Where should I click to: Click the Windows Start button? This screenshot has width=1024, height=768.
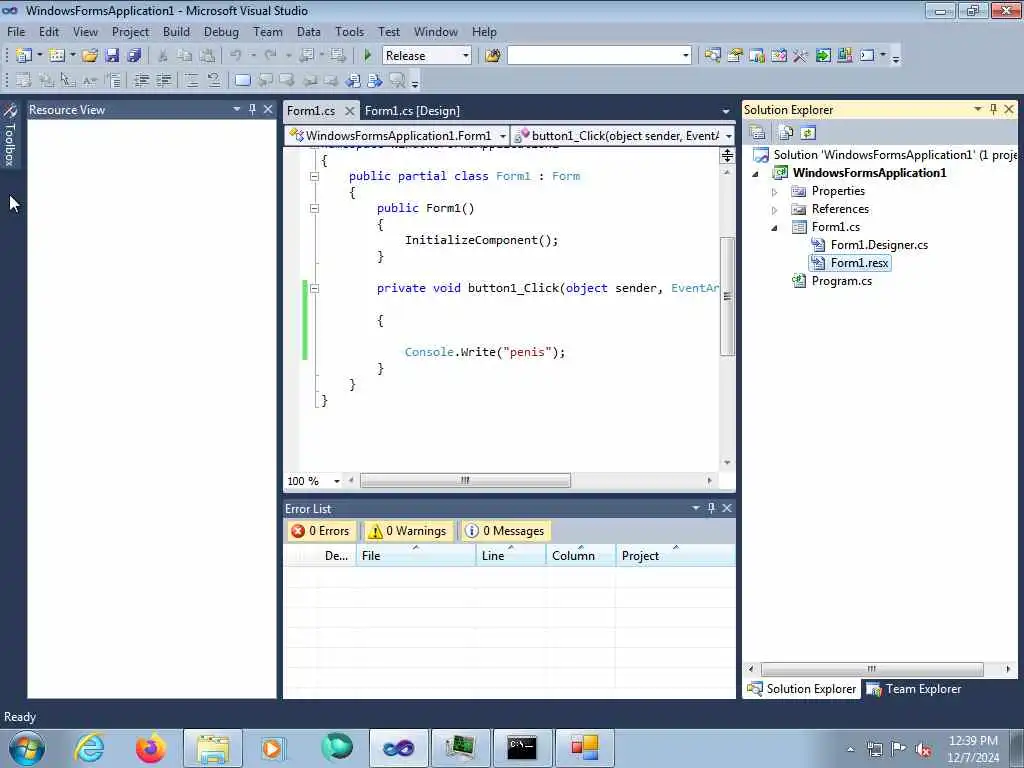point(26,748)
